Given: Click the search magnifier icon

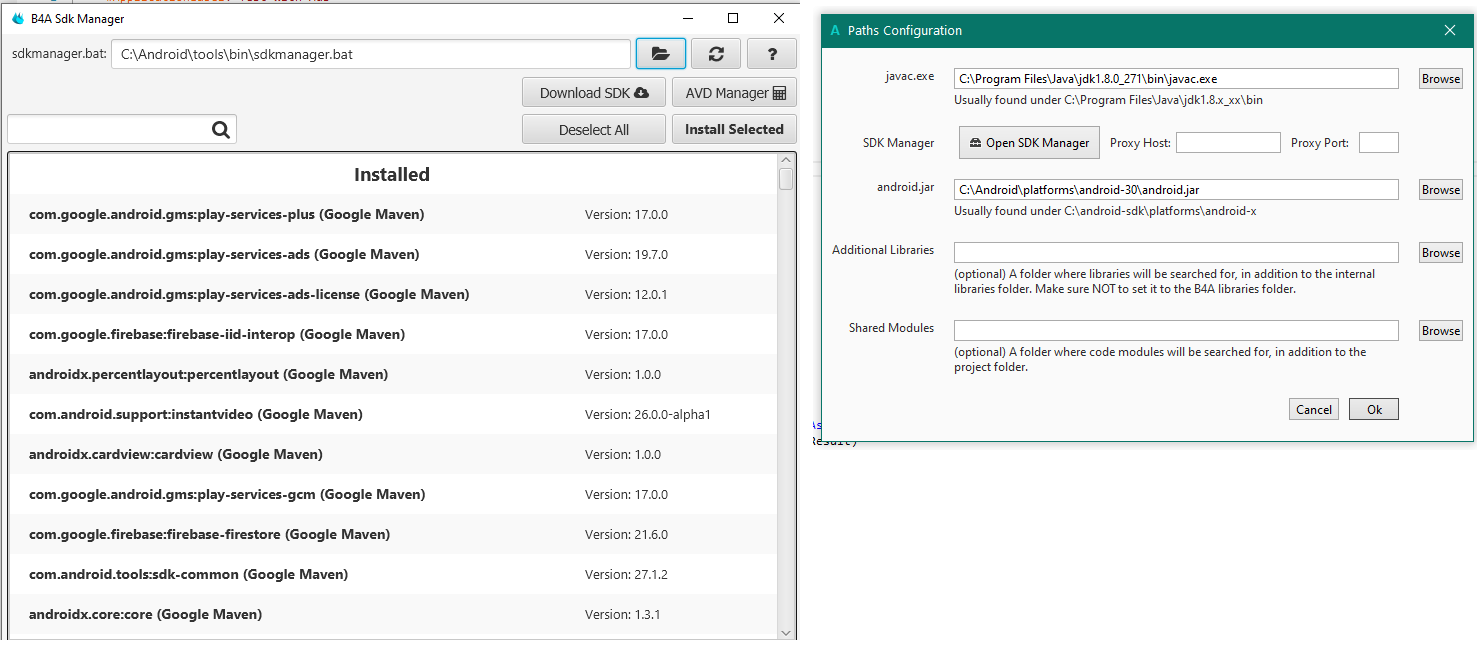Looking at the screenshot, I should click(x=221, y=129).
